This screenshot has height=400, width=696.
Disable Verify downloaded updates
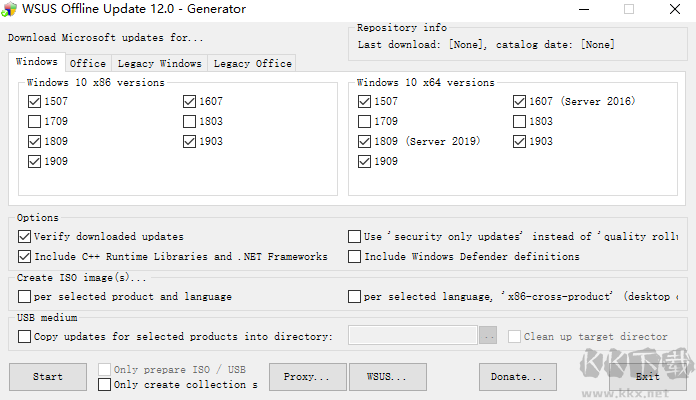(x=24, y=236)
